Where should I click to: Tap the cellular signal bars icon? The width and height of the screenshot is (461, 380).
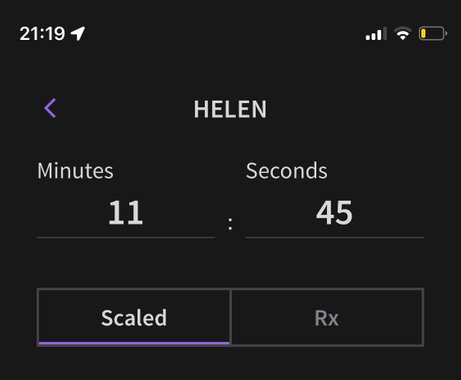pyautogui.click(x=376, y=34)
